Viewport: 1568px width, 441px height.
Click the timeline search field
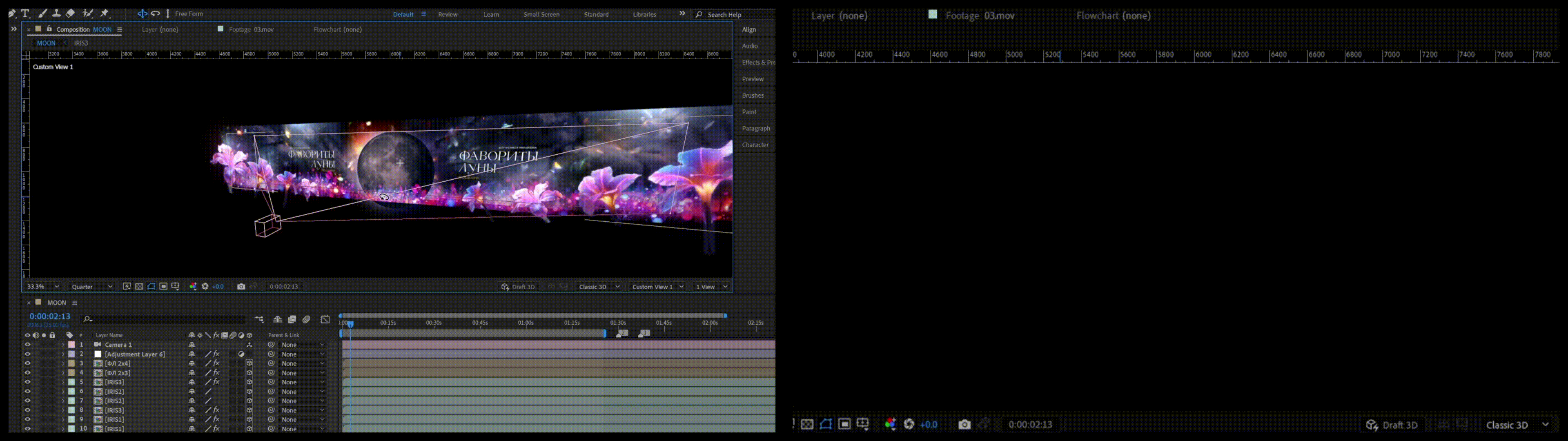pyautogui.click(x=164, y=319)
